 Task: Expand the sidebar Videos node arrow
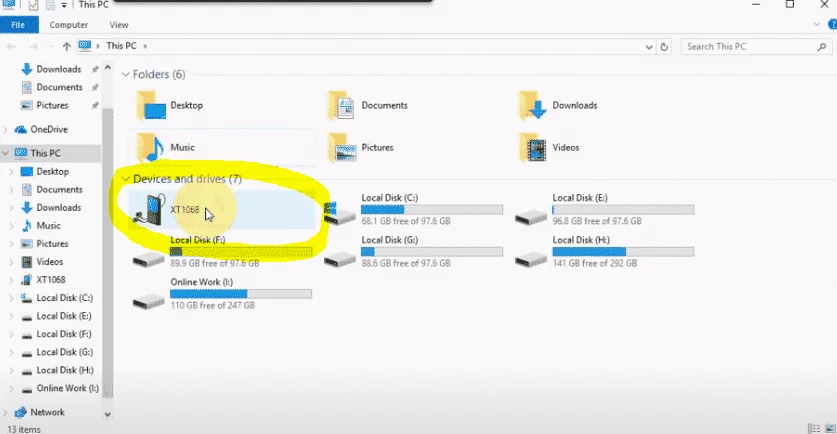pyautogui.click(x=12, y=262)
